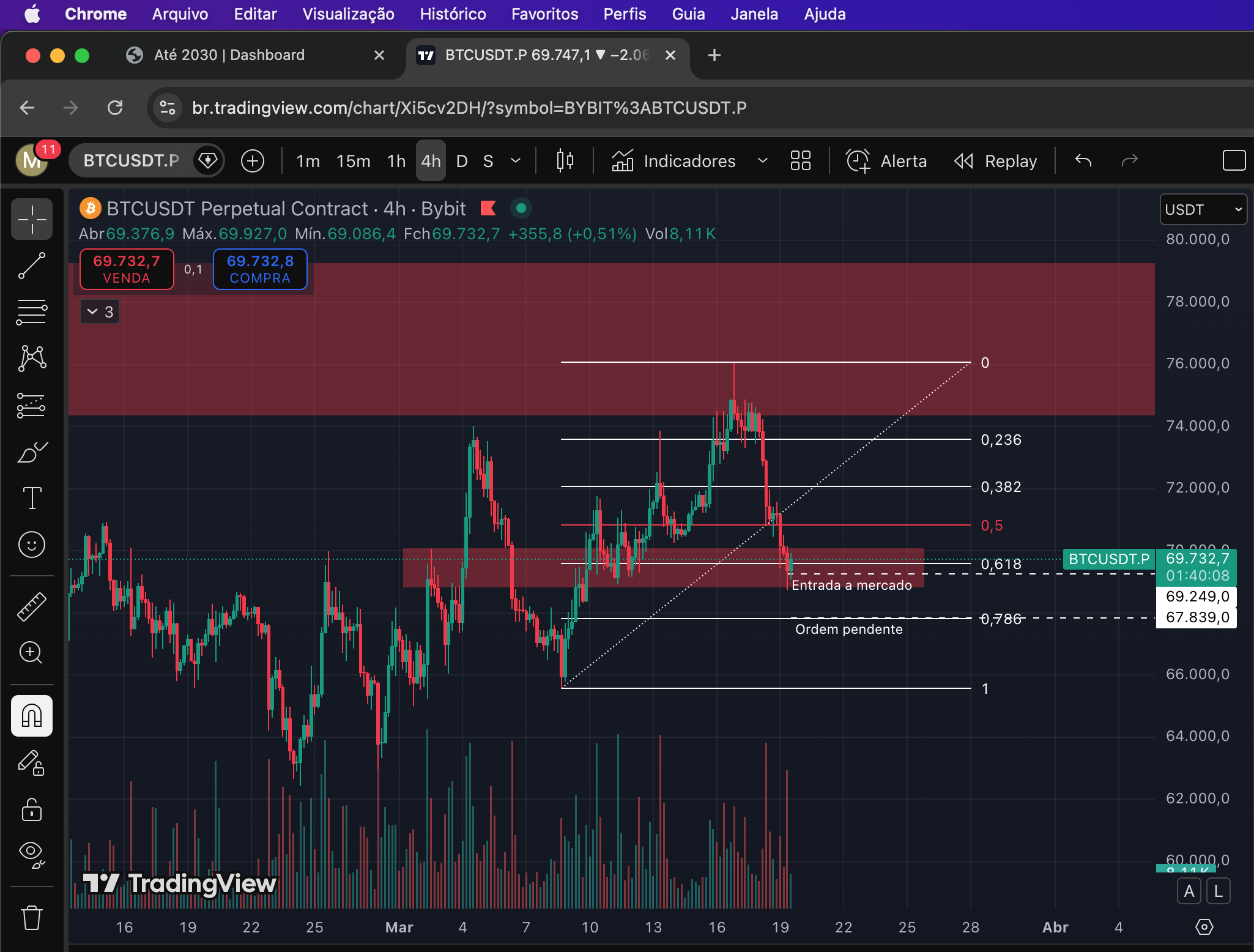Image resolution: width=1254 pixels, height=952 pixels.
Task: Open the chart type candles icon
Action: 565,161
